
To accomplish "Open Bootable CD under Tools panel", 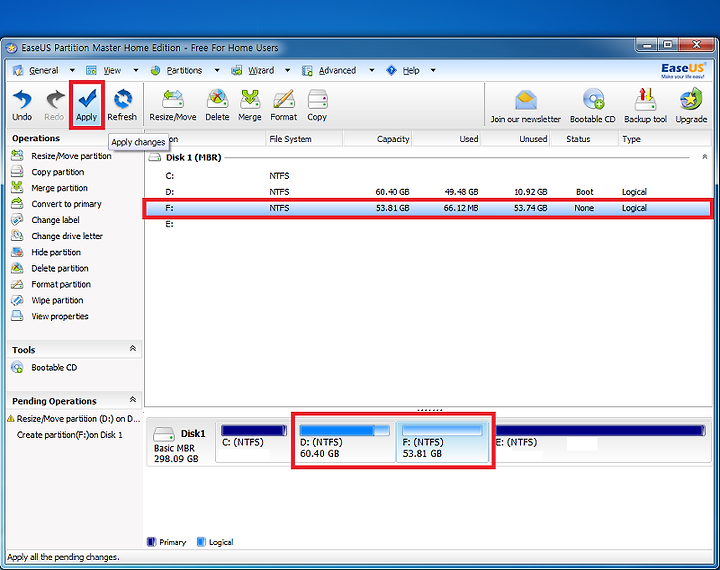I will click(44, 367).
